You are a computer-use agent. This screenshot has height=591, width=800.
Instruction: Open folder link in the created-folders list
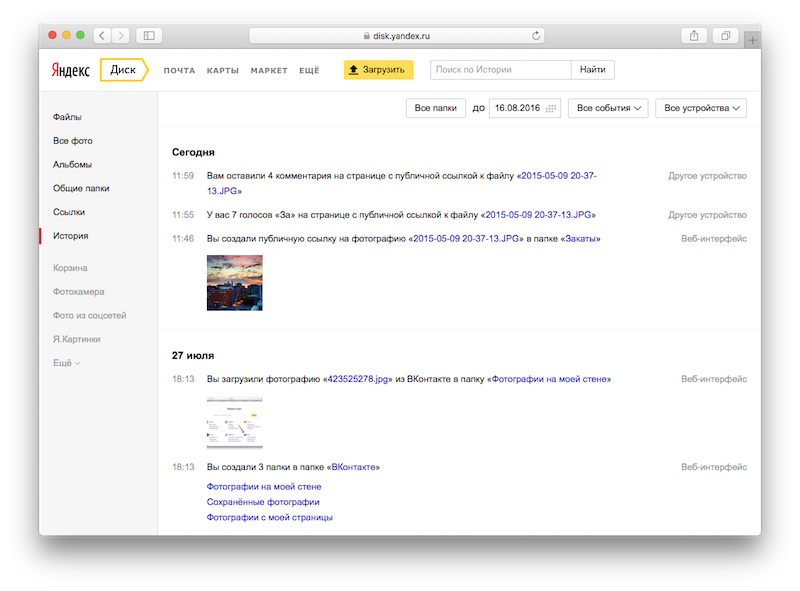point(264,487)
